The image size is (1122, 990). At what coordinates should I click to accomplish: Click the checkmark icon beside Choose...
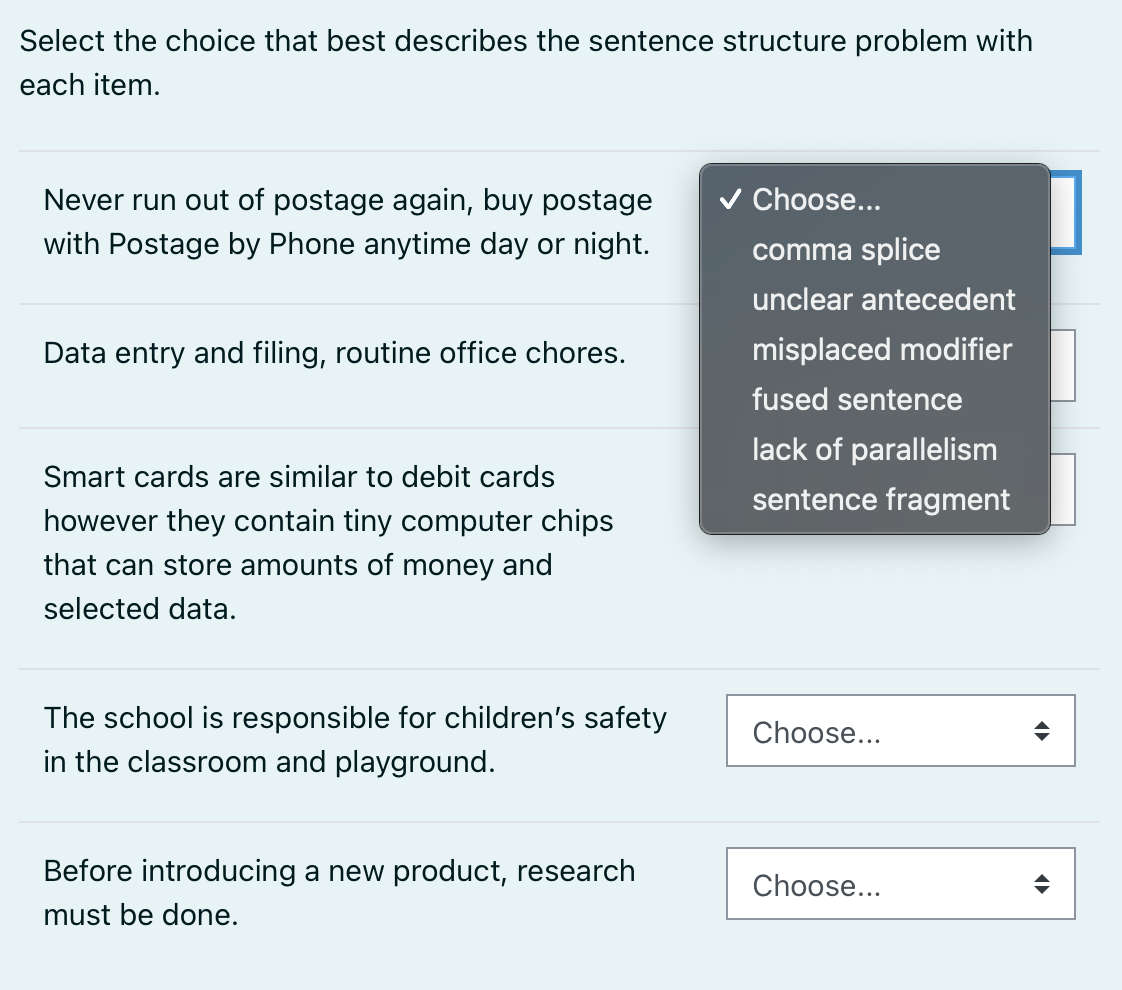point(728,199)
